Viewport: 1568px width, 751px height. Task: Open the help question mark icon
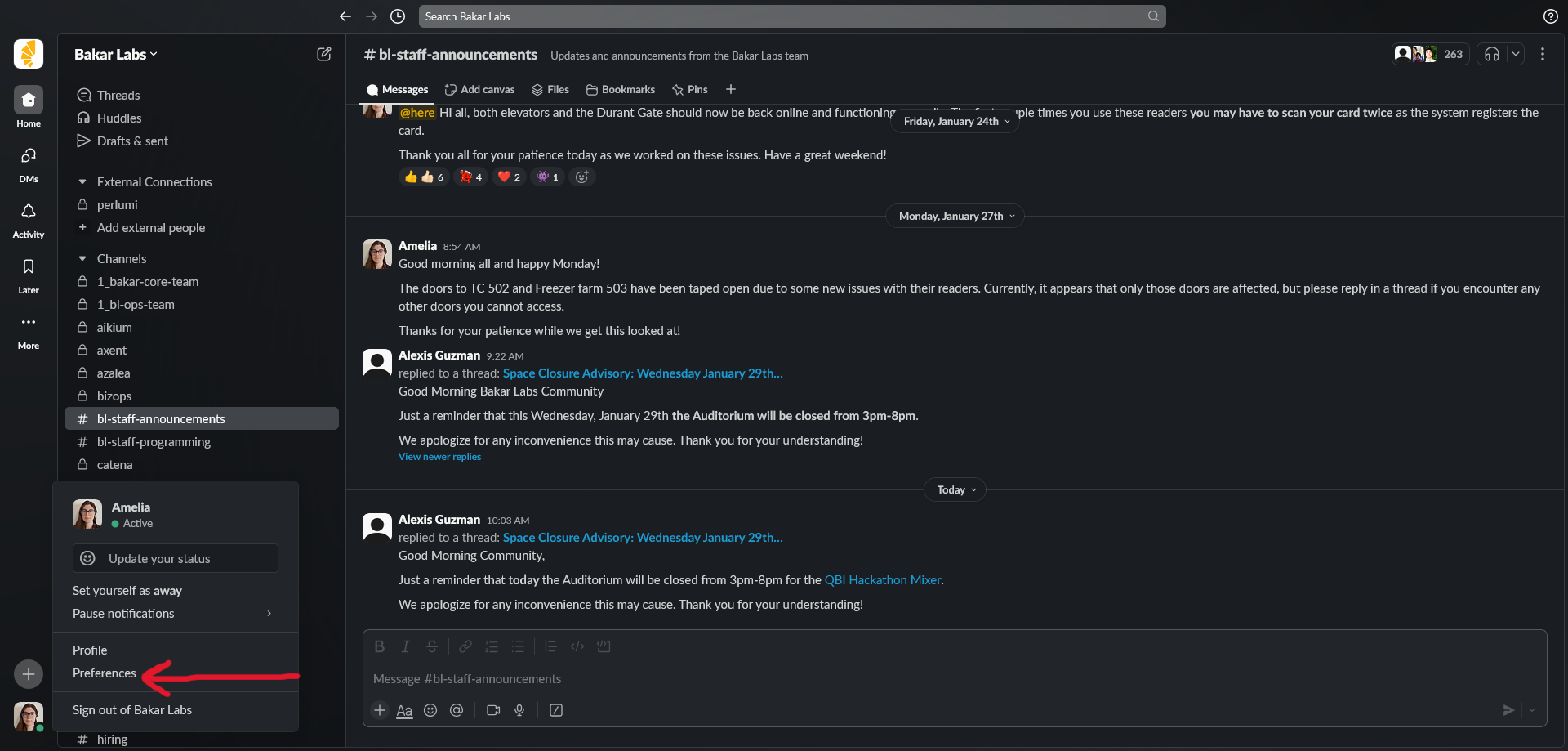pyautogui.click(x=1551, y=16)
